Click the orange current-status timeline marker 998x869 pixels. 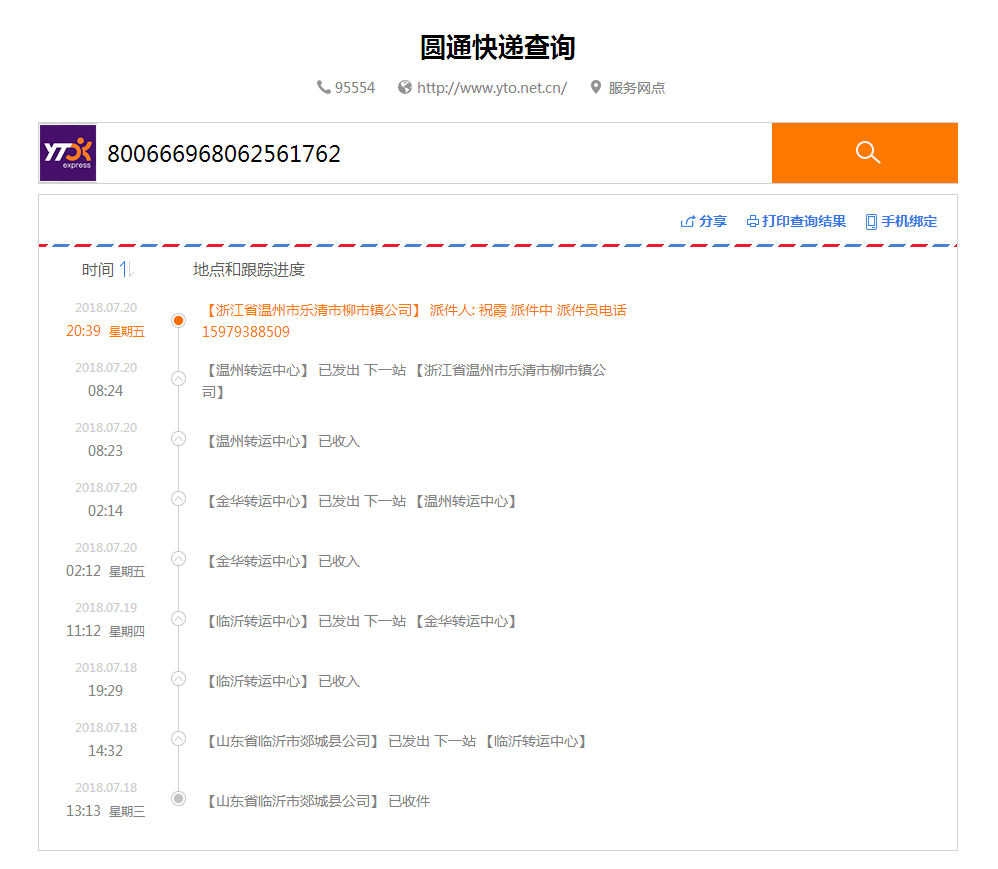(x=179, y=320)
